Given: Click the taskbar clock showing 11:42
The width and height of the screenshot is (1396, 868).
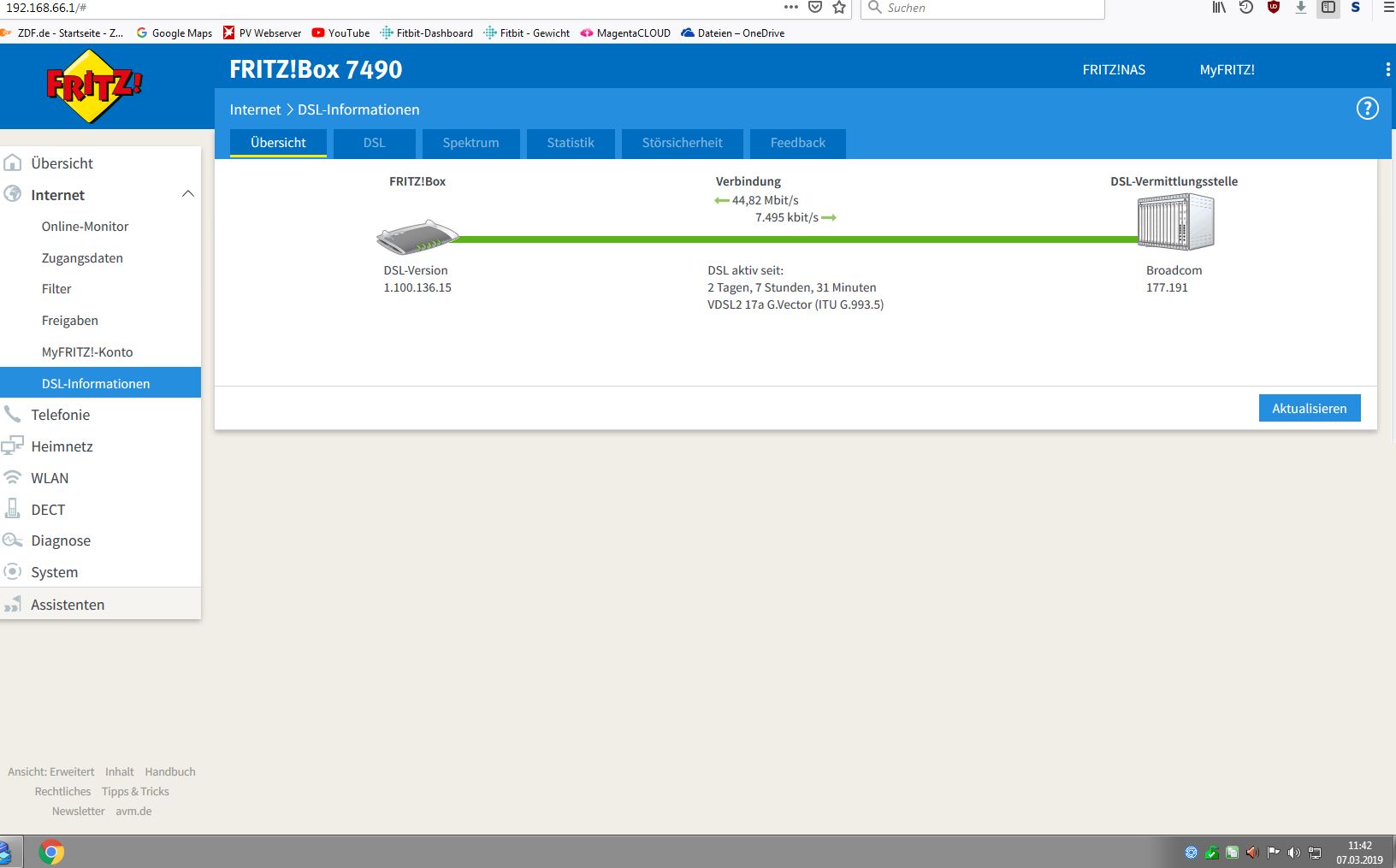Looking at the screenshot, I should click(1359, 853).
